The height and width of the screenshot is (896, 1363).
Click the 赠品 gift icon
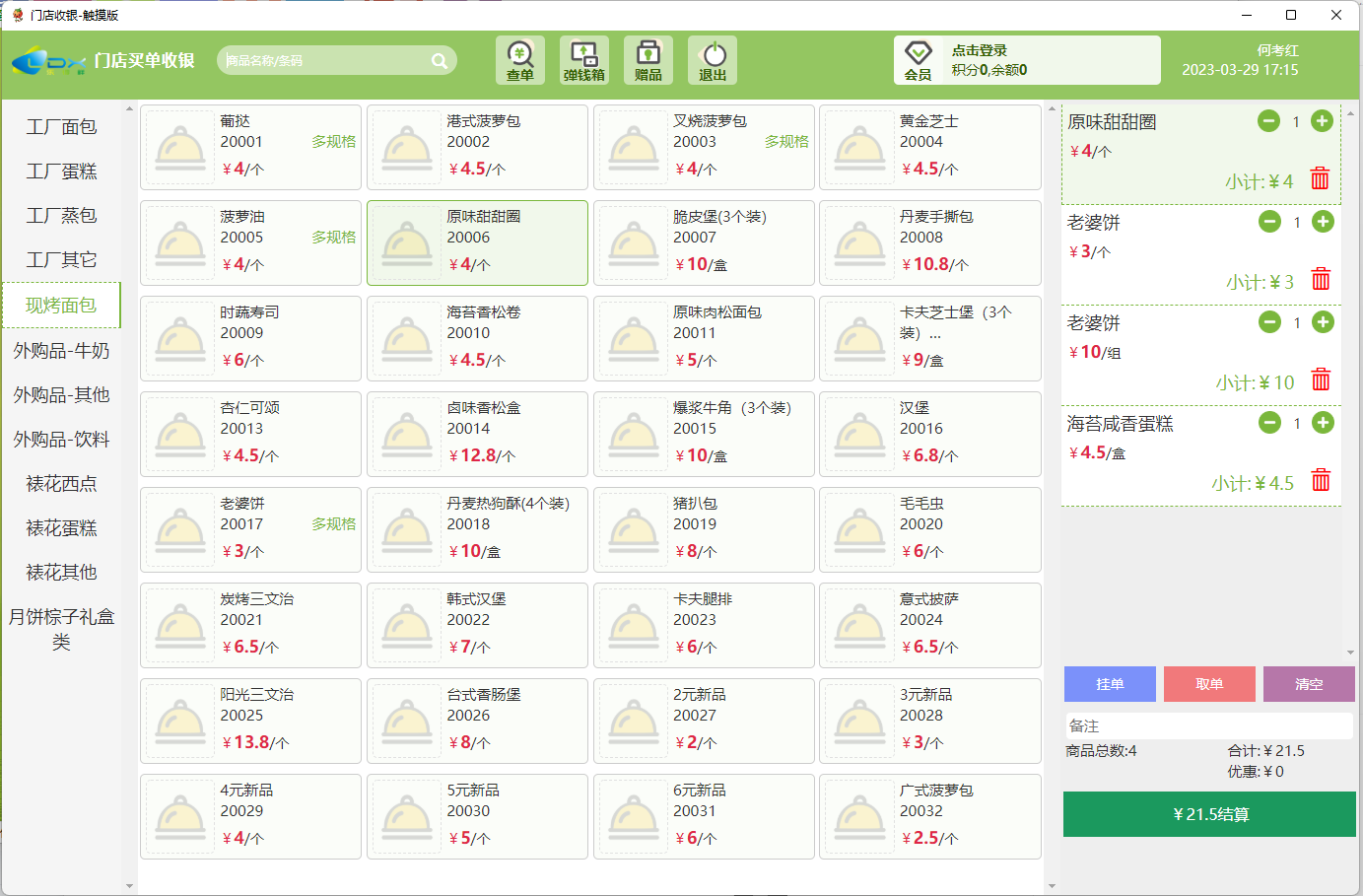click(648, 60)
